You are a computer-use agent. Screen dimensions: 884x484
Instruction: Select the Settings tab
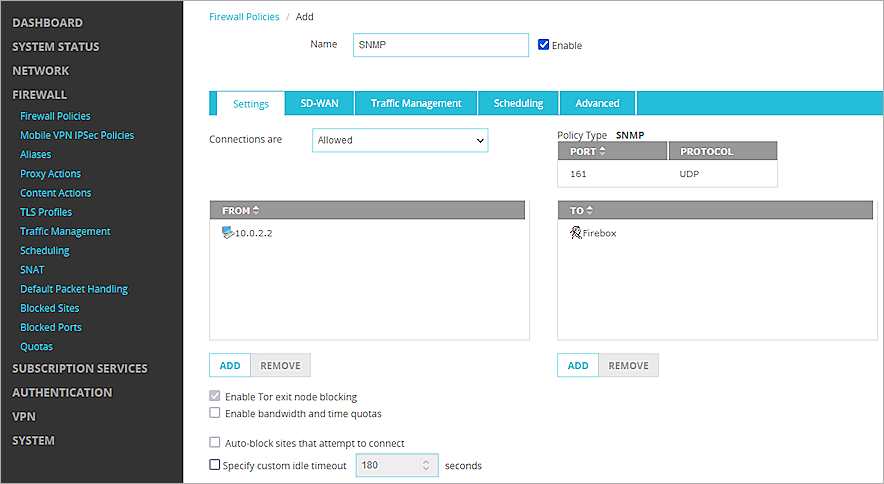pyautogui.click(x=251, y=104)
